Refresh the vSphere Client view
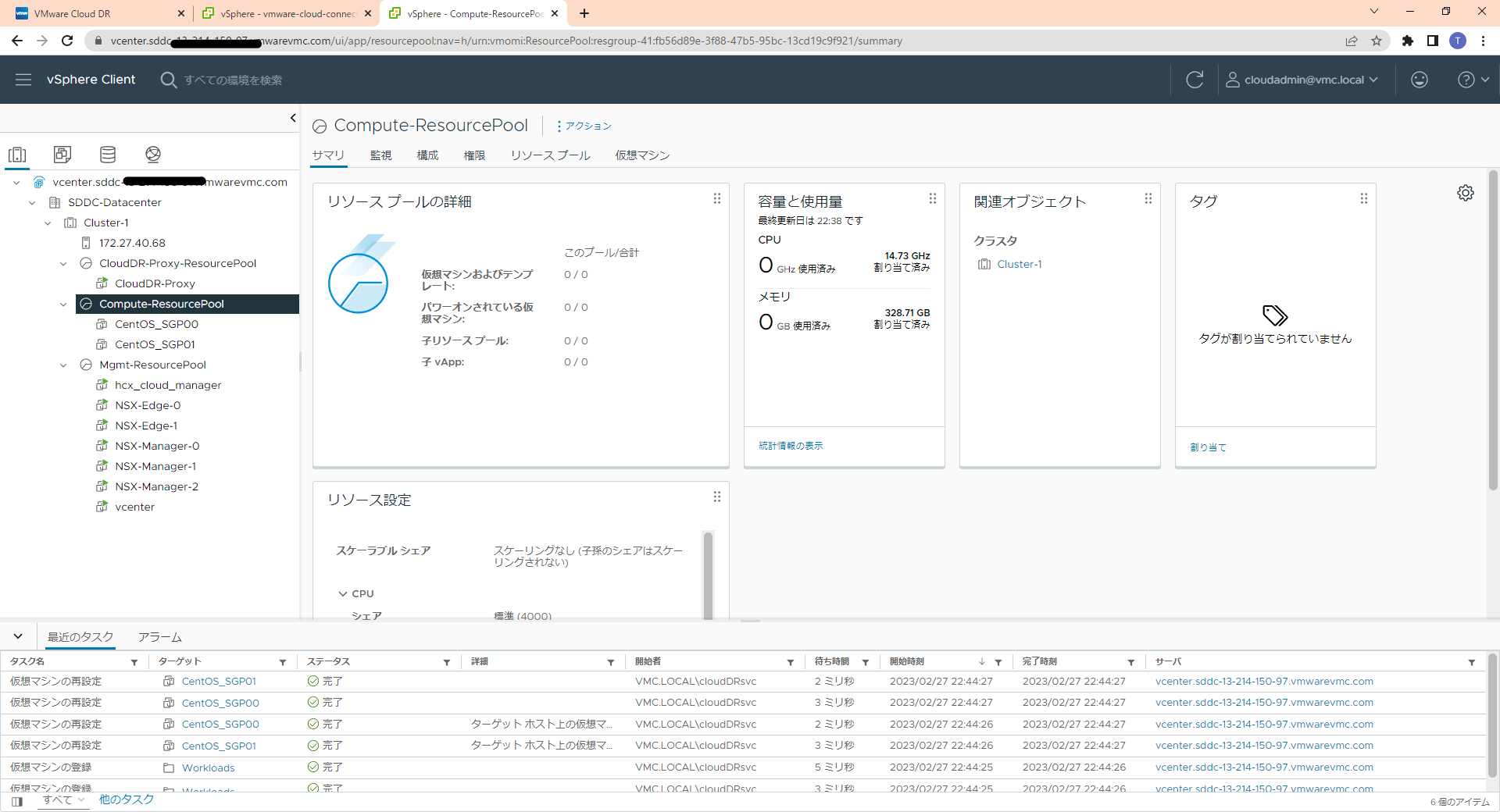 coord(1195,80)
